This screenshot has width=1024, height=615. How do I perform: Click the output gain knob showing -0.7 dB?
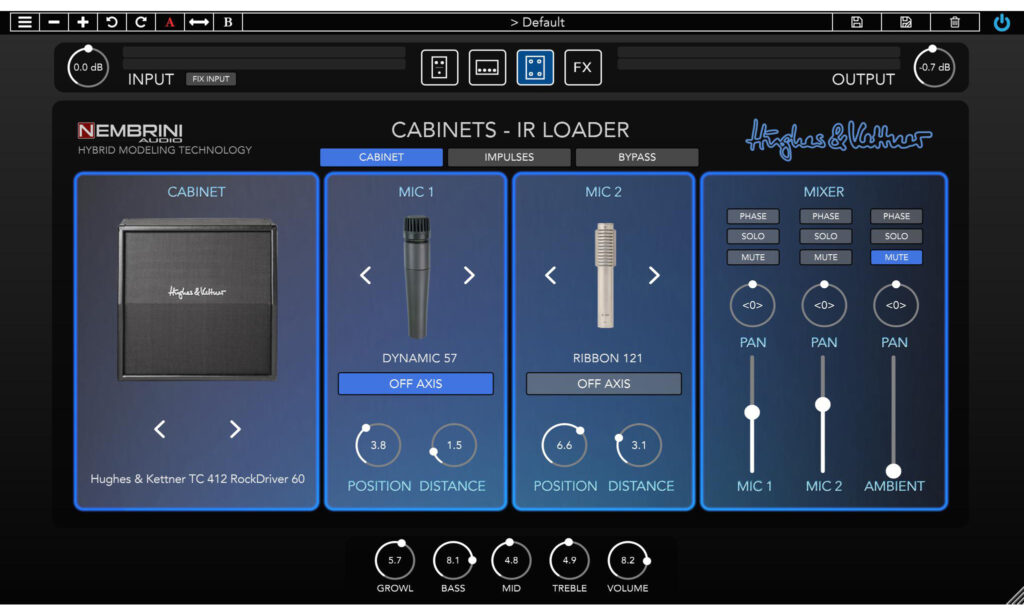click(x=934, y=67)
